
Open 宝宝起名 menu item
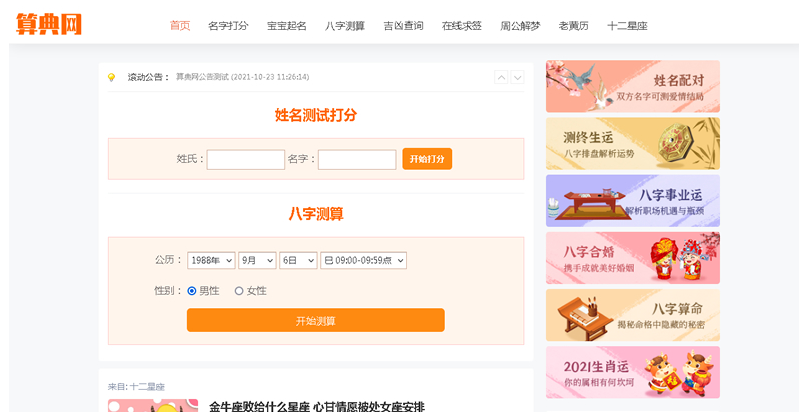(286, 25)
